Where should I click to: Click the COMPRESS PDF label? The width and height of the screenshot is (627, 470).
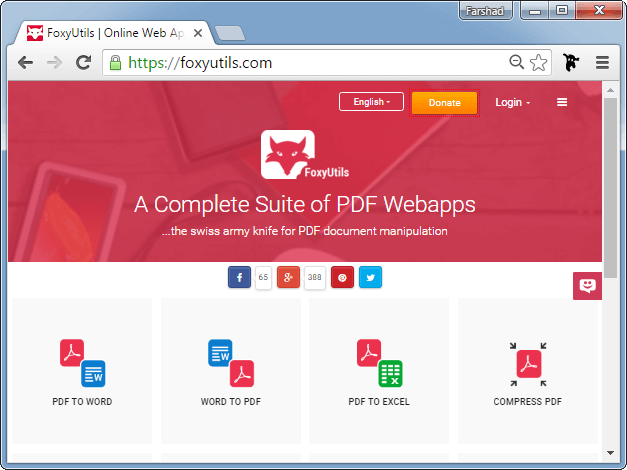(527, 402)
